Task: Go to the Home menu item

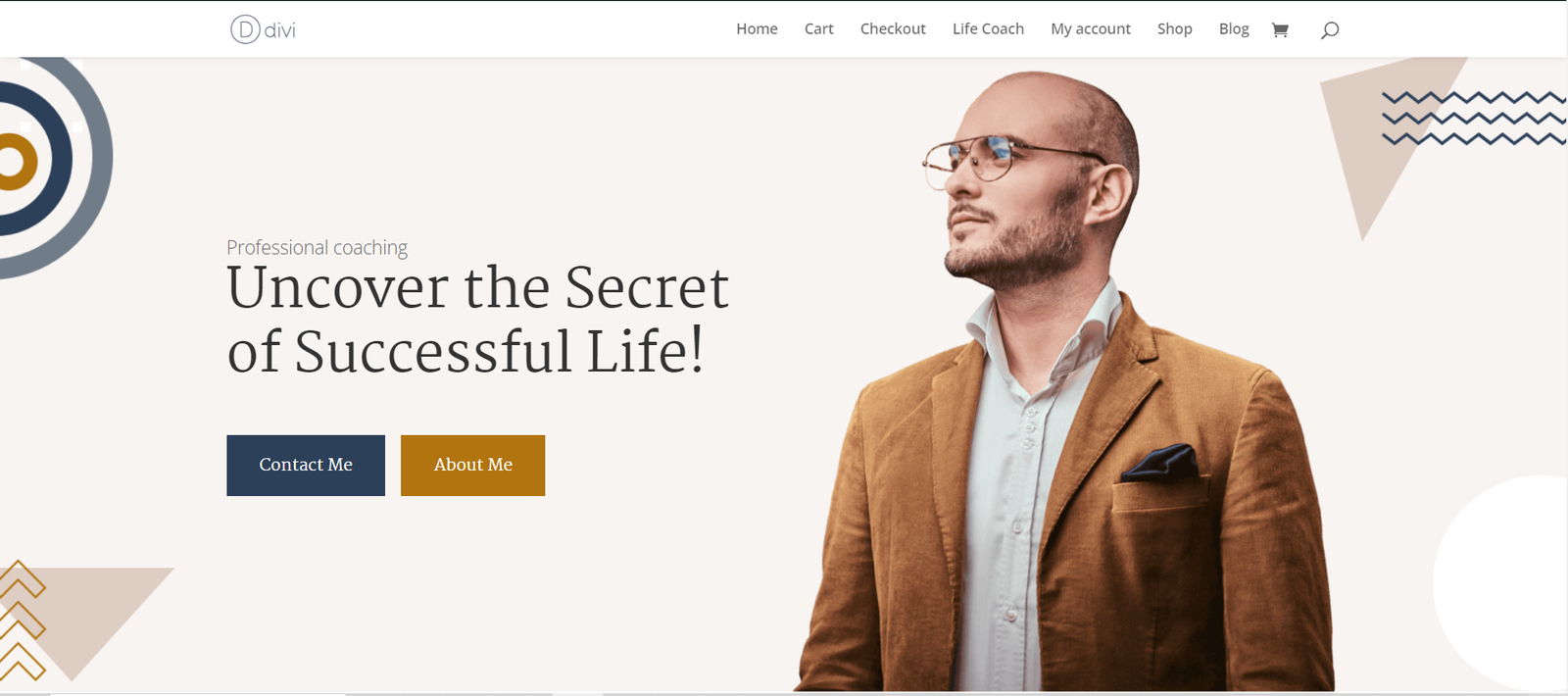Action: (757, 29)
